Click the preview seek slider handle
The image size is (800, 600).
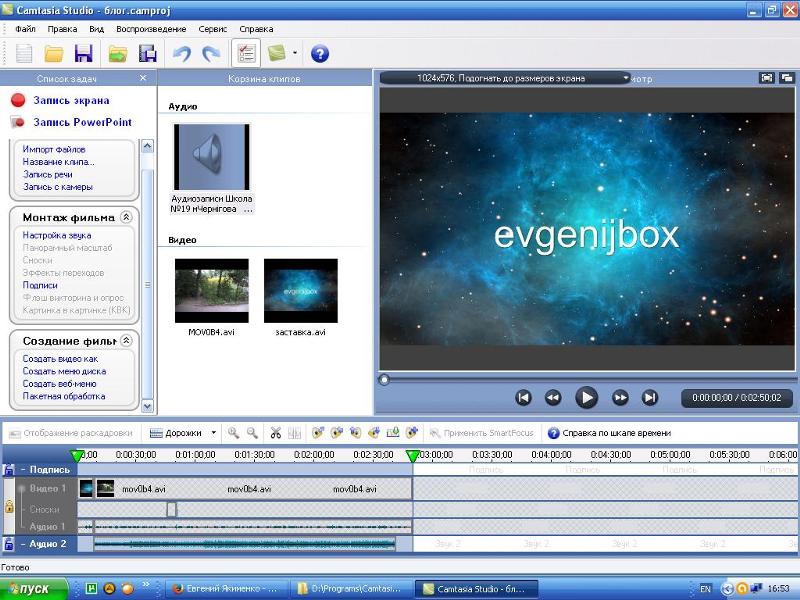[384, 380]
